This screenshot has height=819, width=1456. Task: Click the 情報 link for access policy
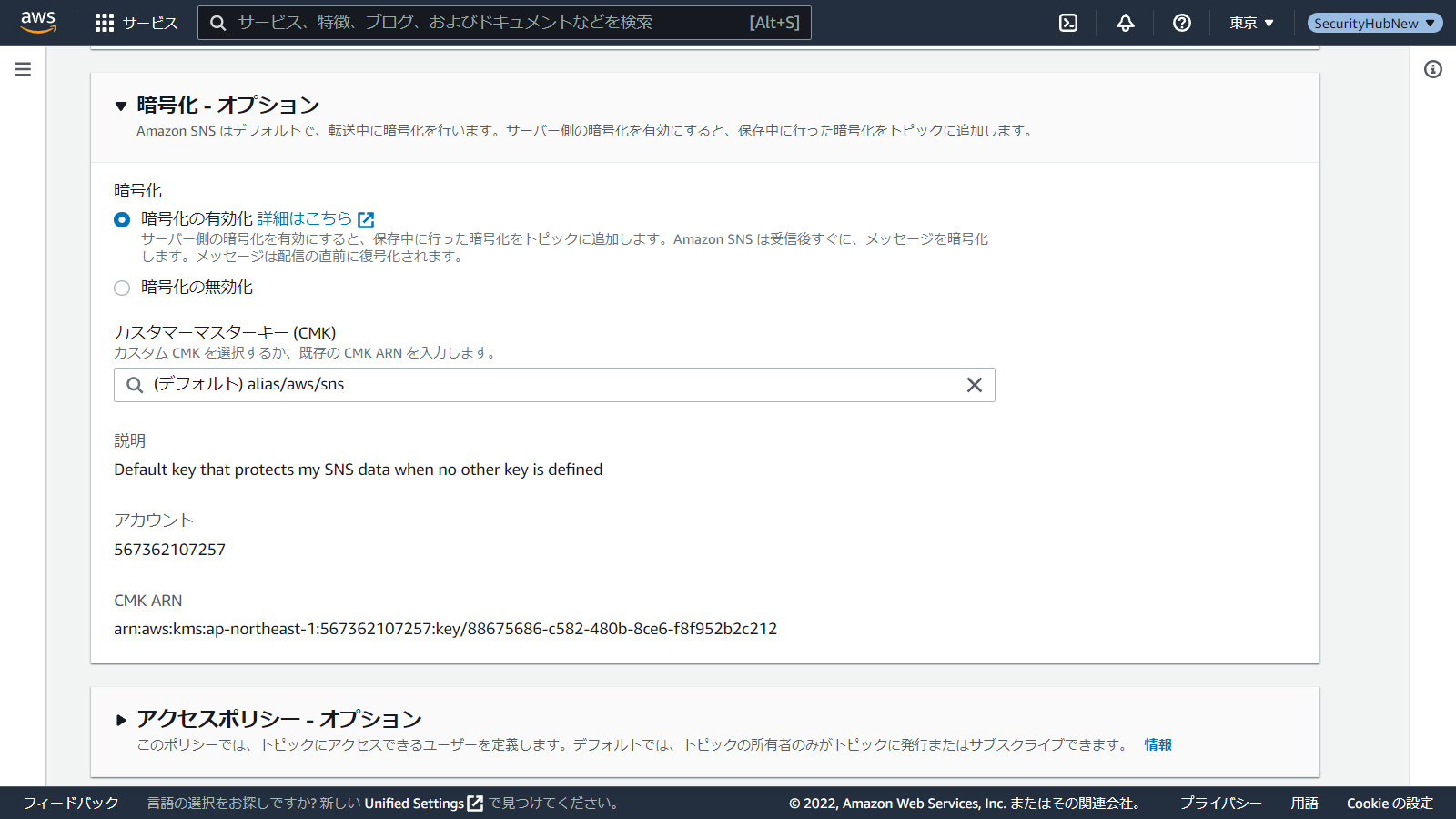pos(1158,744)
